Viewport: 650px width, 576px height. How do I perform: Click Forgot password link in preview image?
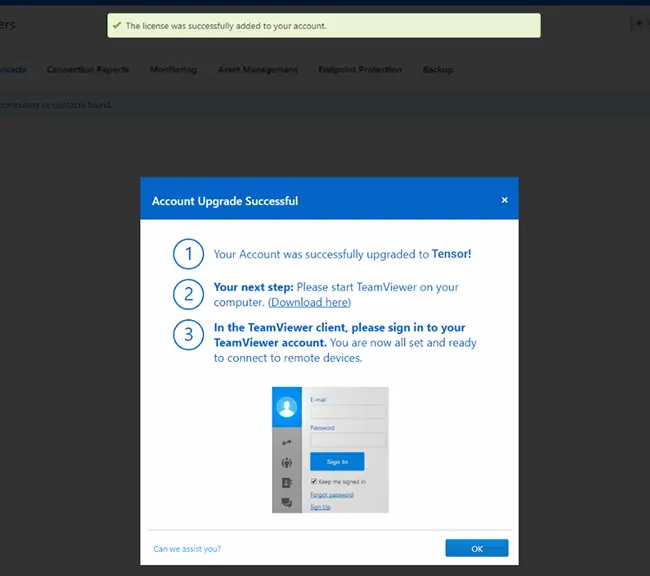pos(332,495)
